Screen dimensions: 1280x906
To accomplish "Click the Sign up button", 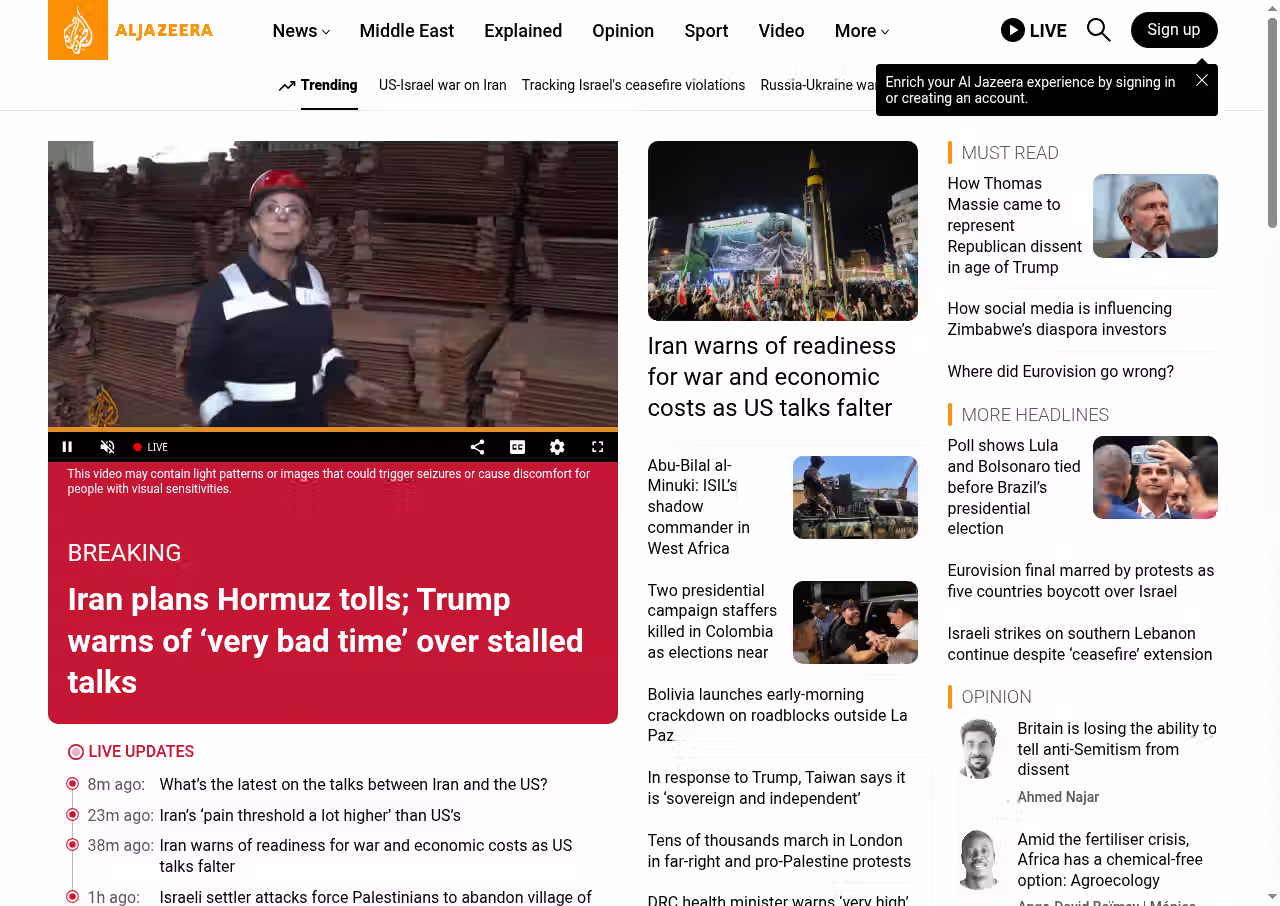I will (1174, 30).
